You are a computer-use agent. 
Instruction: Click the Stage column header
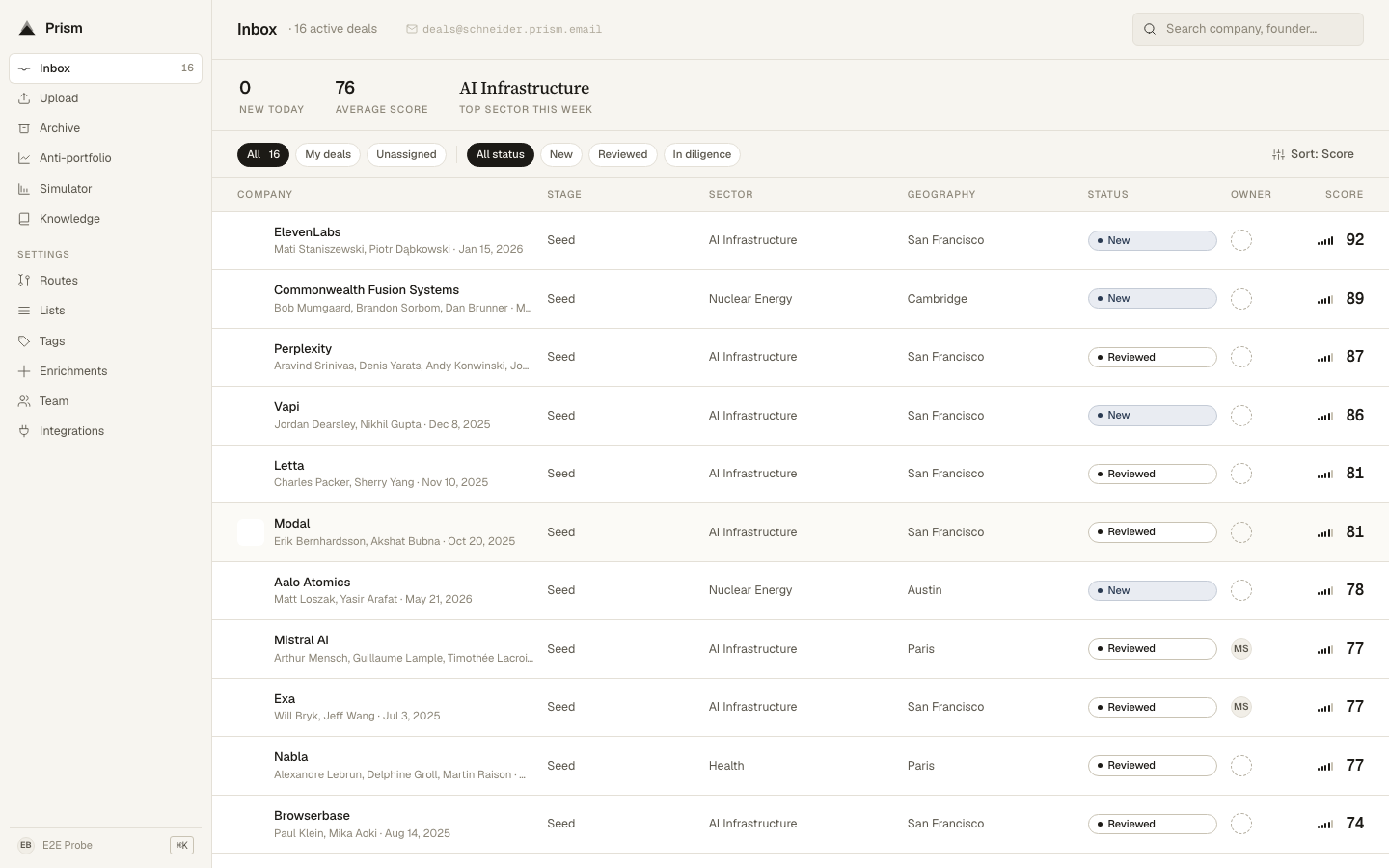[x=564, y=195]
